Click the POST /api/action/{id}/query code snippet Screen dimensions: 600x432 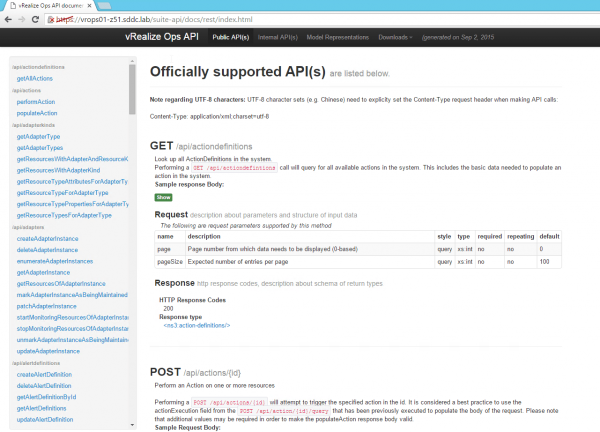point(284,411)
